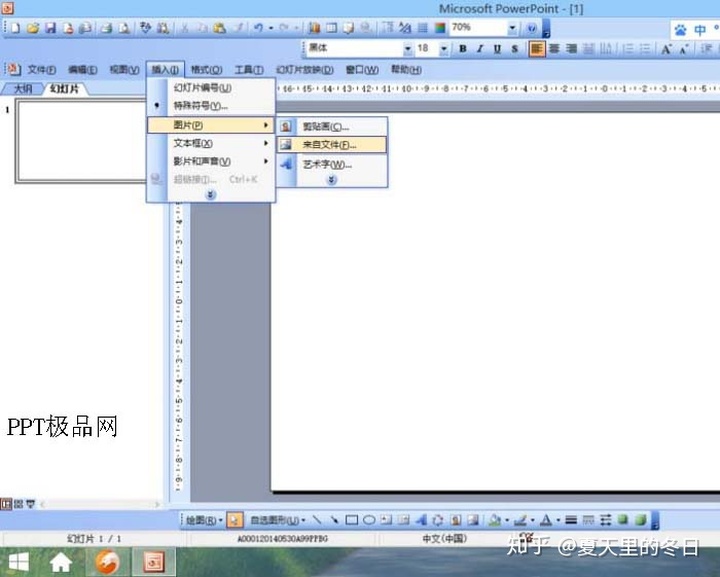Toggle Align Left alignment

click(537, 49)
